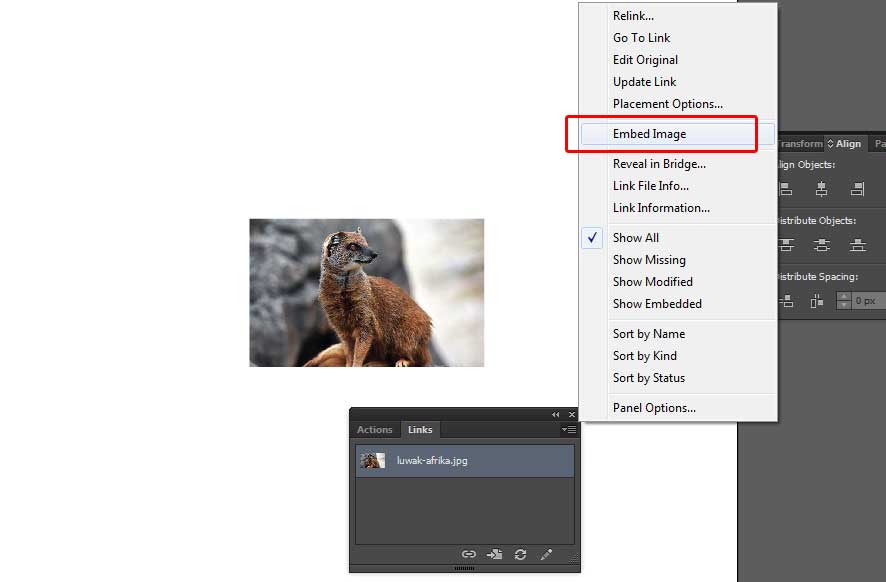Click the Go To Link icon
The height and width of the screenshot is (582, 886).
click(494, 554)
